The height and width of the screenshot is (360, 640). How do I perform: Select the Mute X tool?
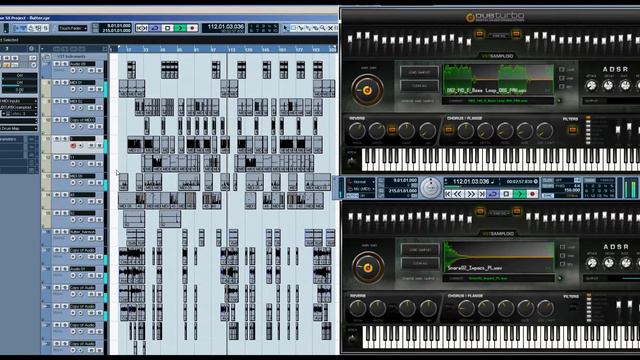(330, 28)
